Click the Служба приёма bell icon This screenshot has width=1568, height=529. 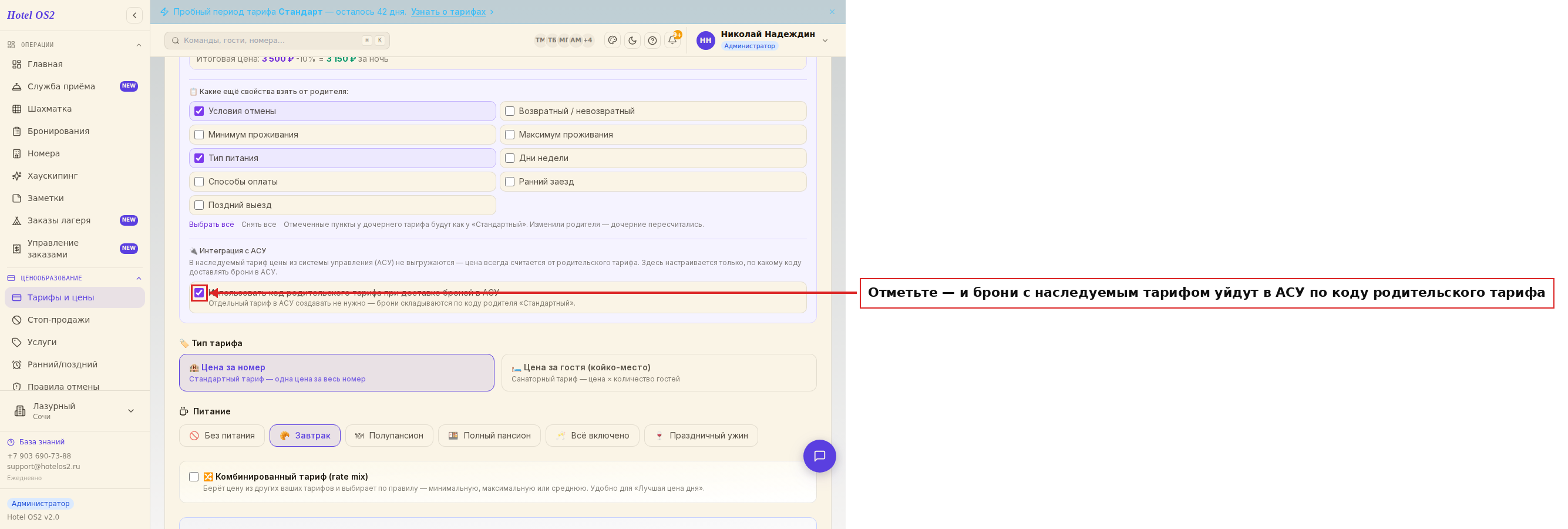point(17,86)
